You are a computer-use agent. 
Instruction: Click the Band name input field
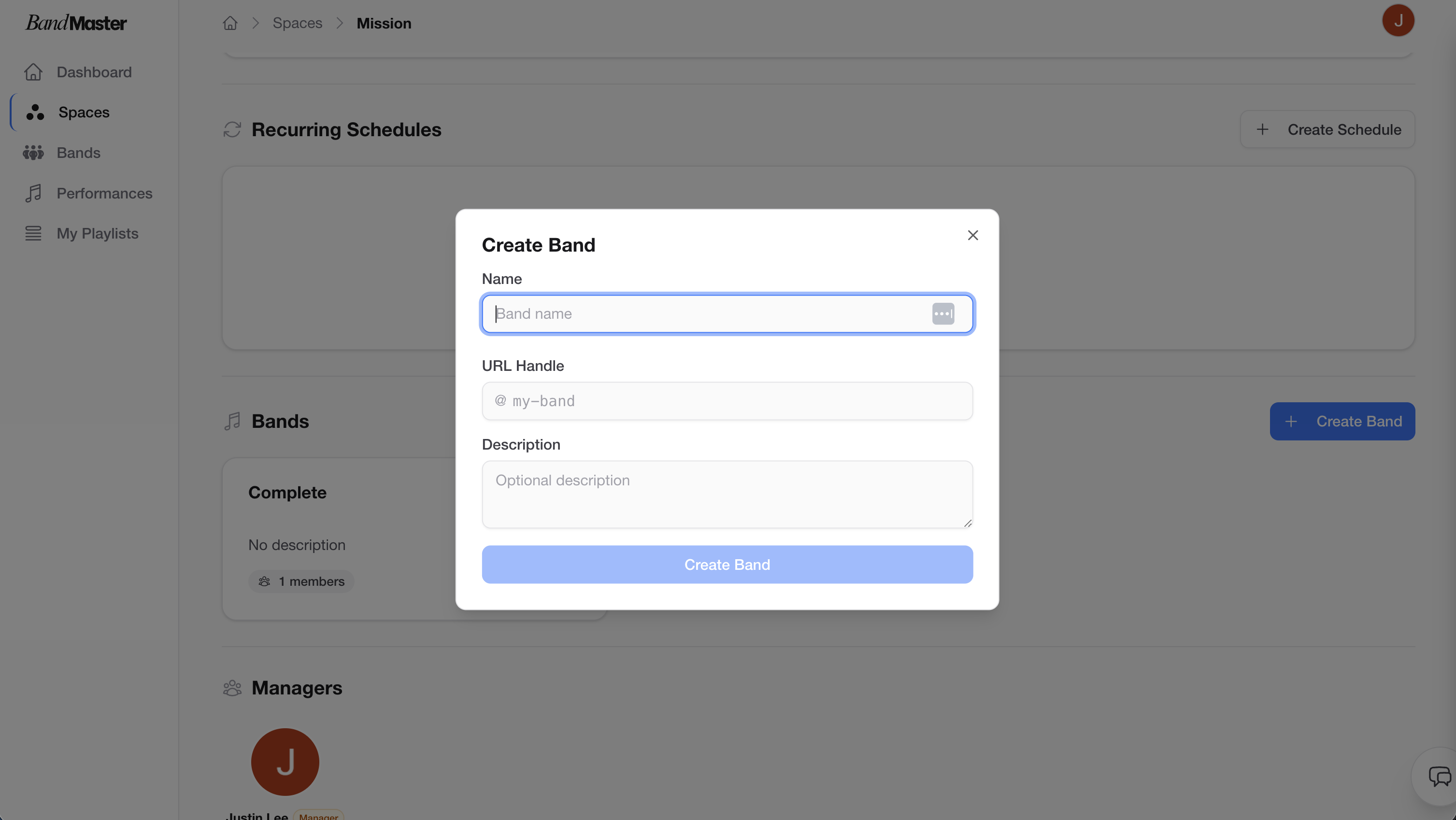pyautogui.click(x=707, y=313)
